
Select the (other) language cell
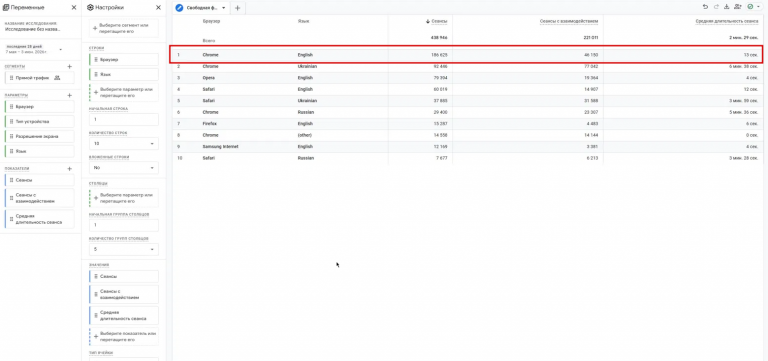tap(305, 135)
